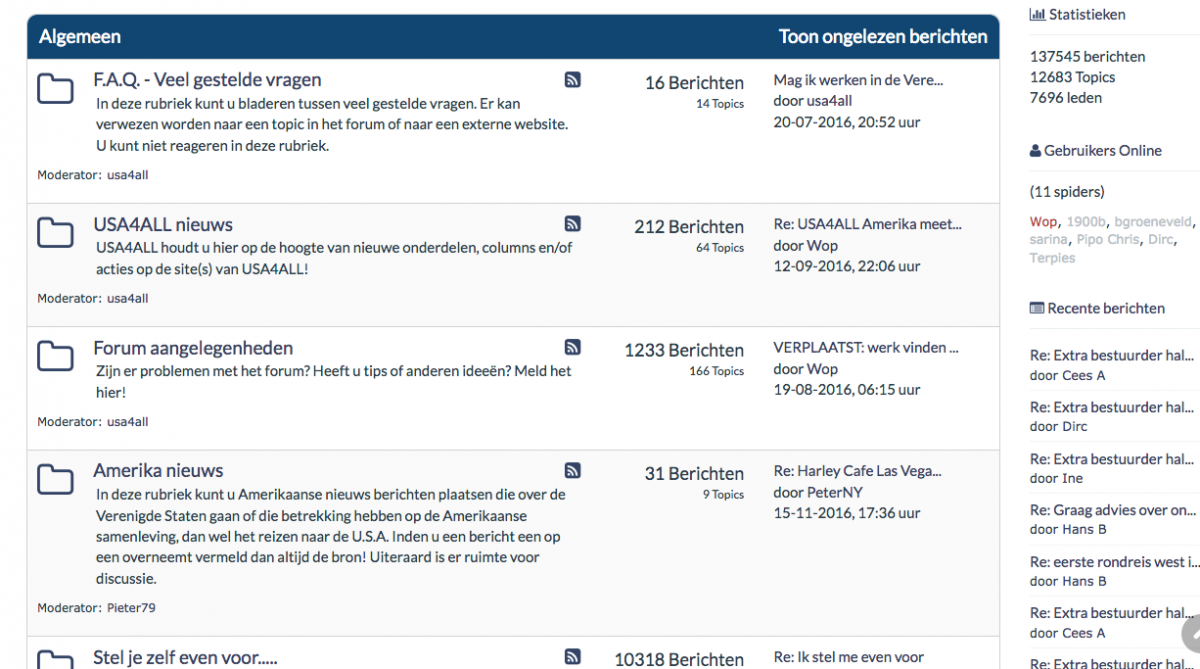Viewport: 1200px width, 669px height.
Task: Open the Algemeen category header
Action: click(80, 37)
